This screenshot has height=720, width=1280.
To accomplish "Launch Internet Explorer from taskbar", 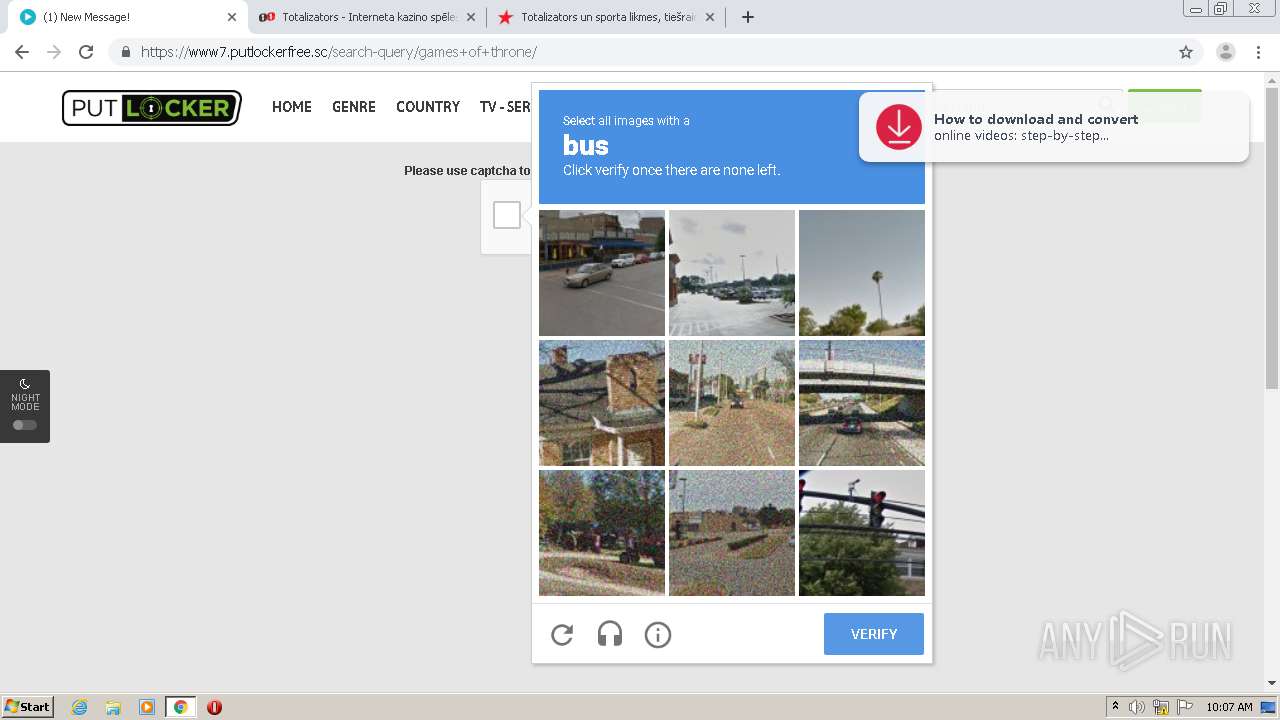I will pyautogui.click(x=79, y=707).
